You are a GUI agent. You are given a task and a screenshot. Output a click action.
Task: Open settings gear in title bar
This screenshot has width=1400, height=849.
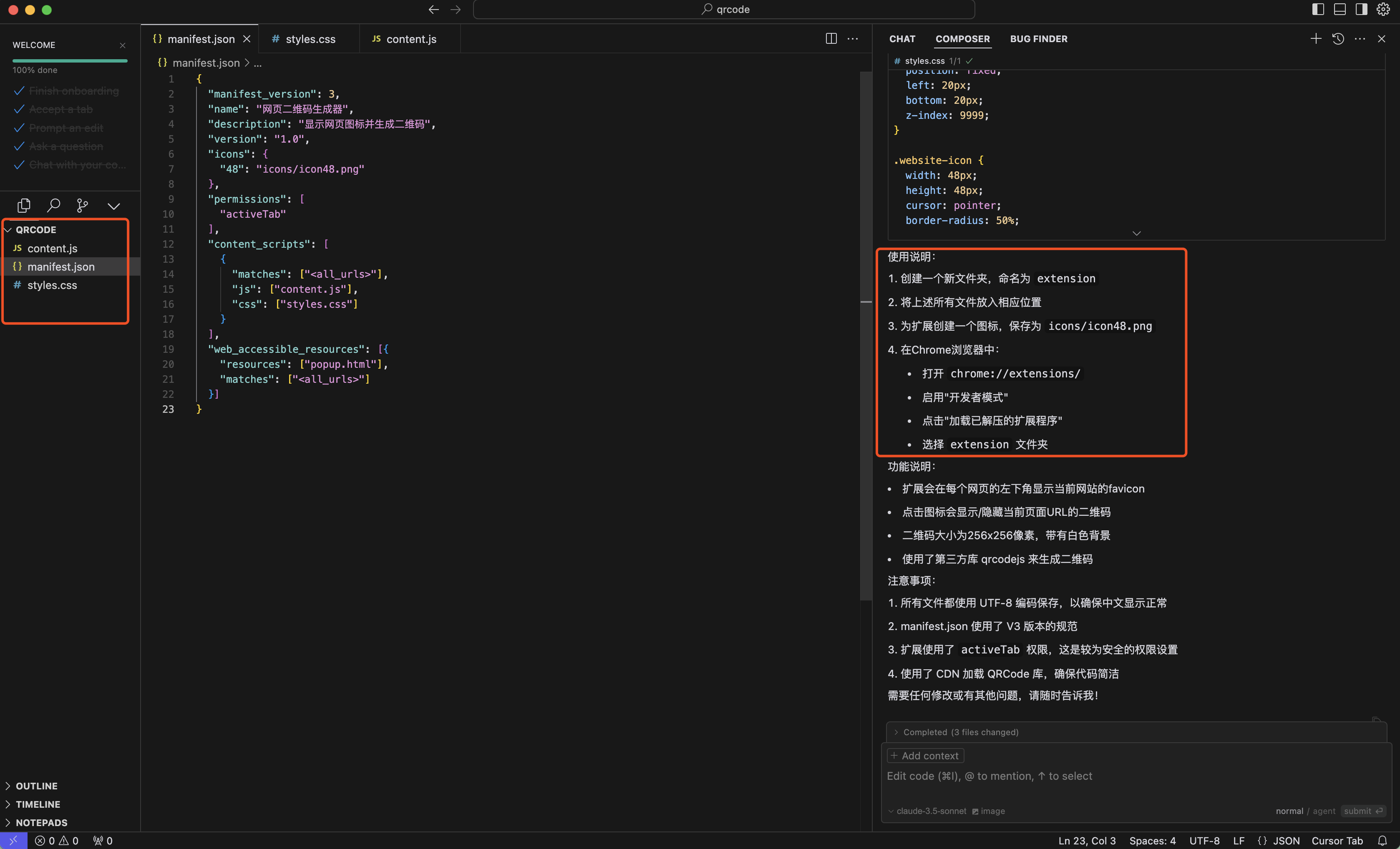pos(1383,9)
